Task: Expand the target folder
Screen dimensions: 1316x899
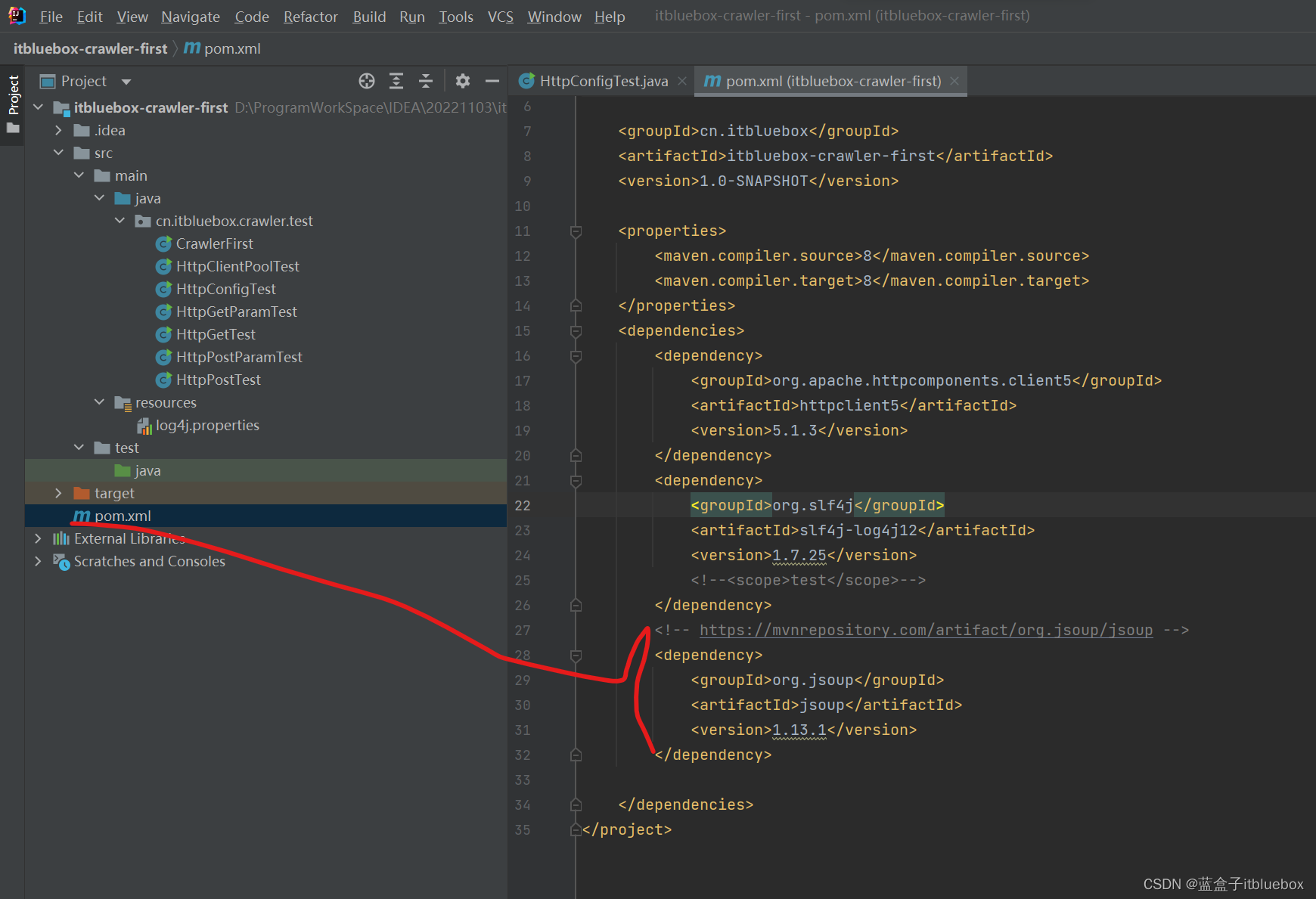Action: 58,493
